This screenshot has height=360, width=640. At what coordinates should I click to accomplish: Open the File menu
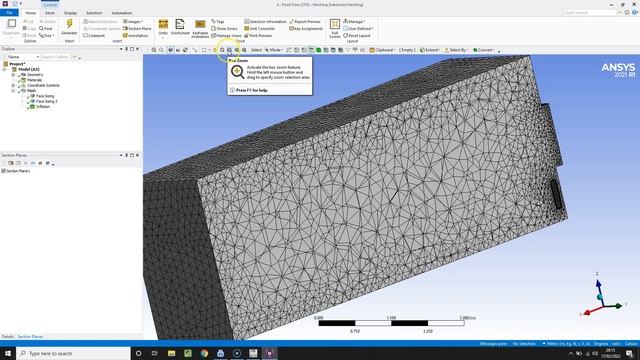(x=9, y=13)
